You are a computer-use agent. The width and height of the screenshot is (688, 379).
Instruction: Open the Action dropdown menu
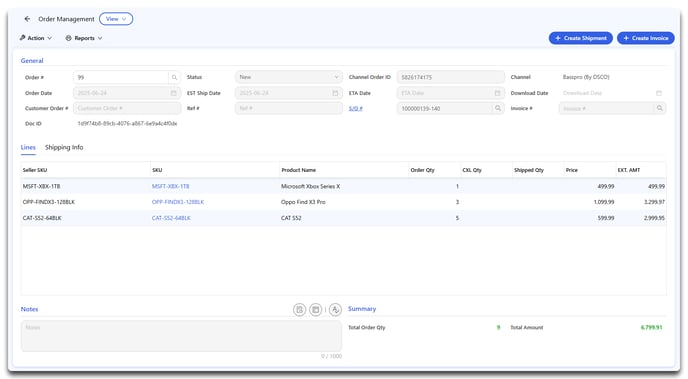click(36, 38)
